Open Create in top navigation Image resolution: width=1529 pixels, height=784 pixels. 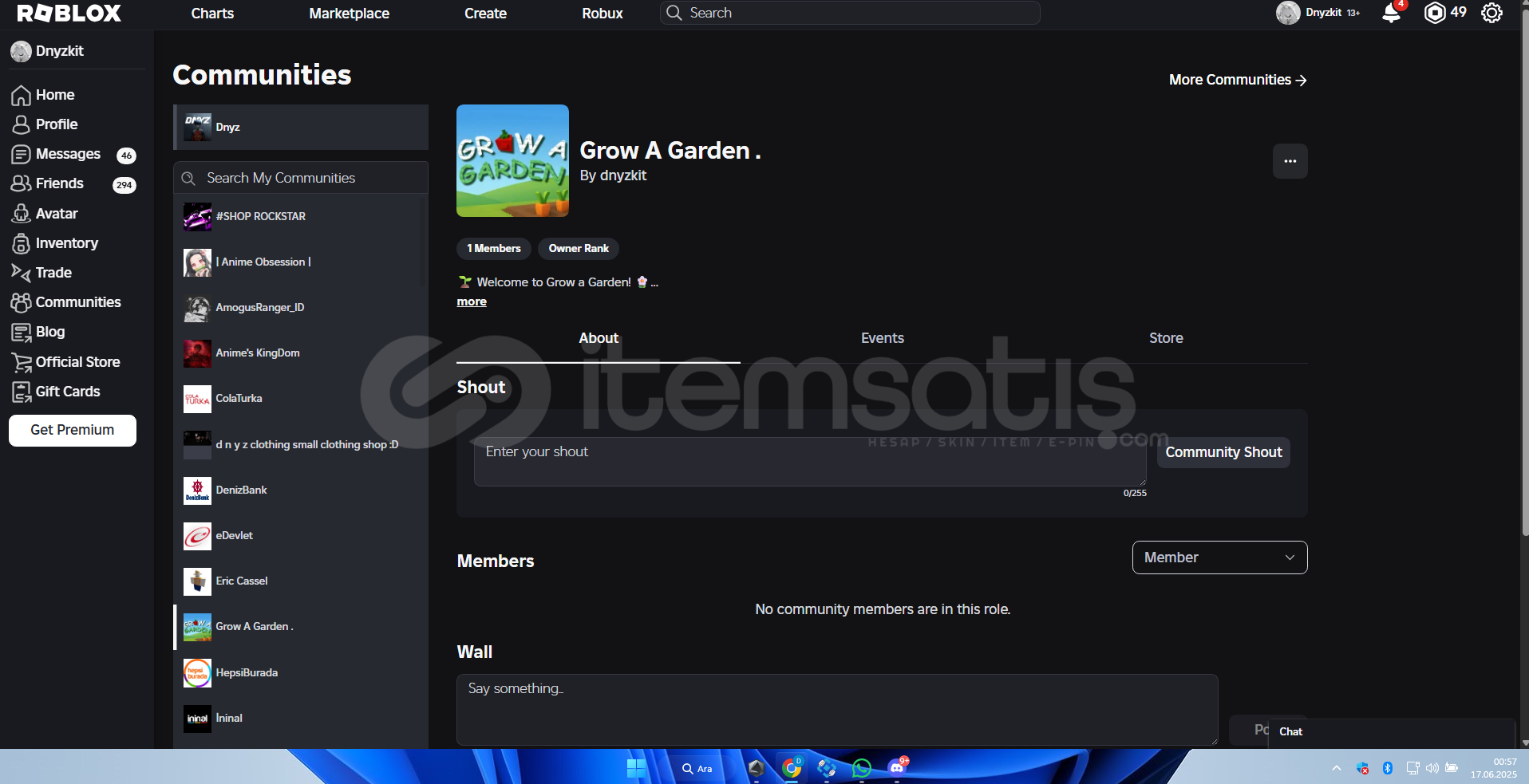click(x=485, y=14)
